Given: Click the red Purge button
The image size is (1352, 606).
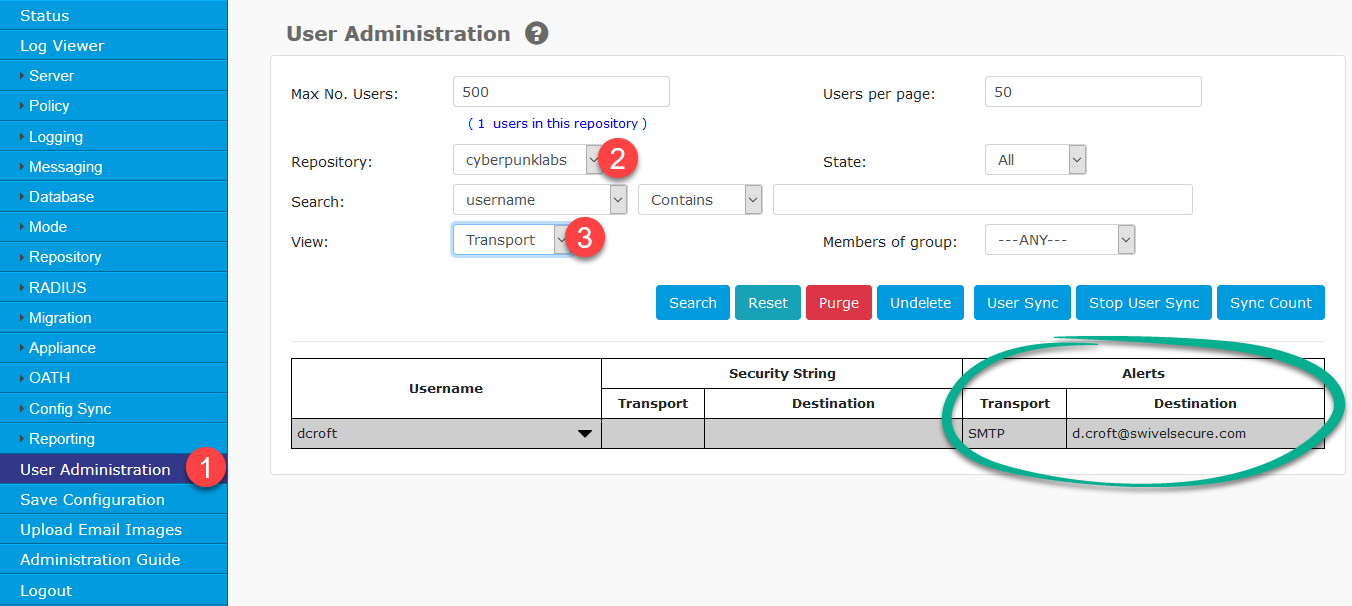Looking at the screenshot, I should (838, 303).
